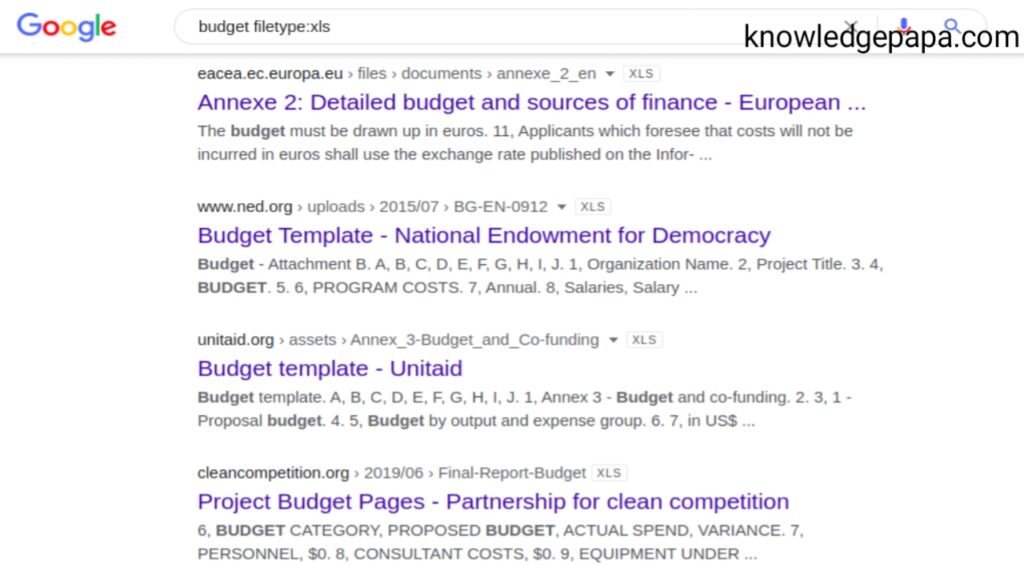Click www.ned.org breadcrumb URL
This screenshot has width=1024, height=576.
(245, 207)
